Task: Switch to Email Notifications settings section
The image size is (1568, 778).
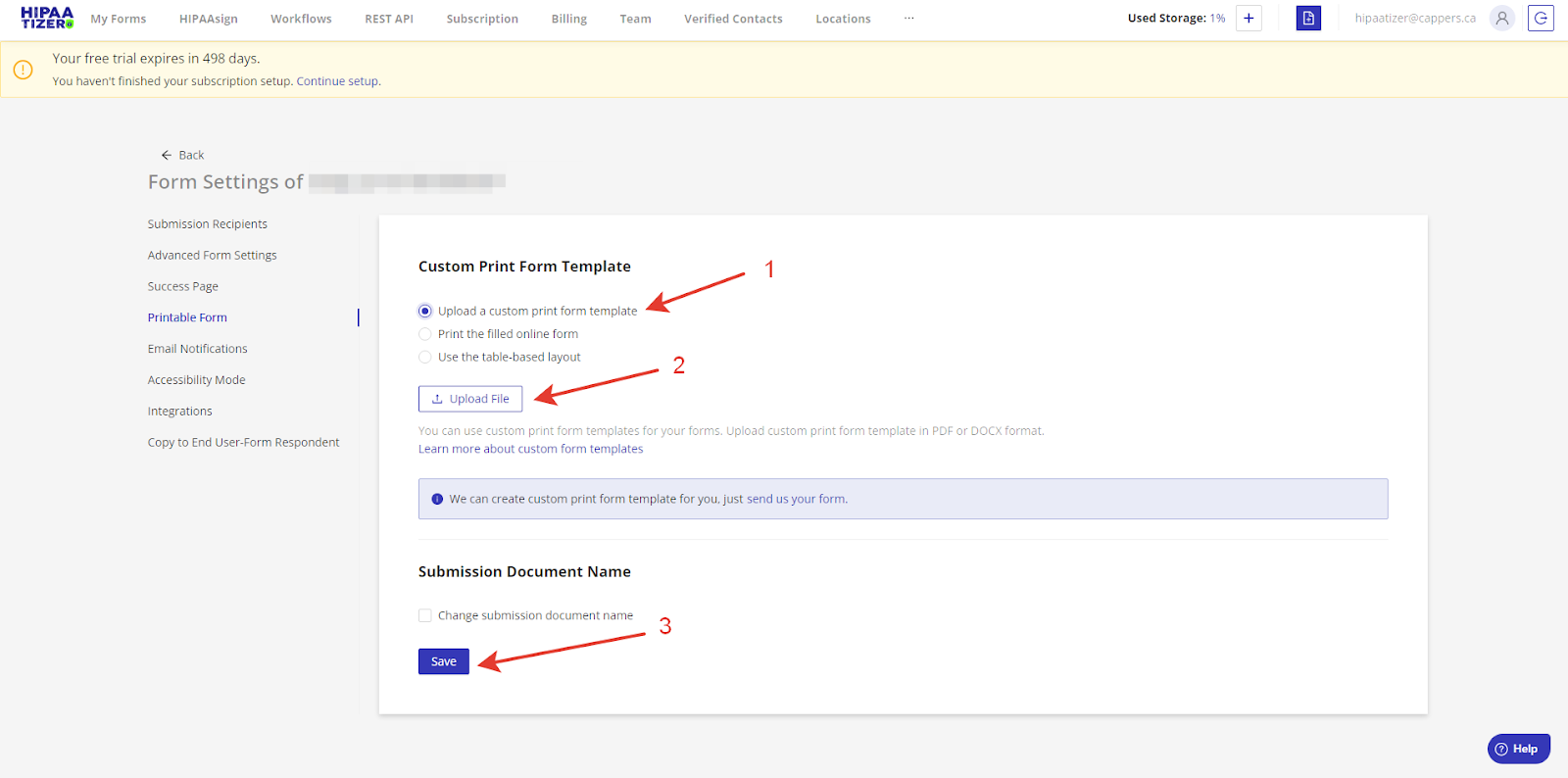Action: click(x=197, y=349)
